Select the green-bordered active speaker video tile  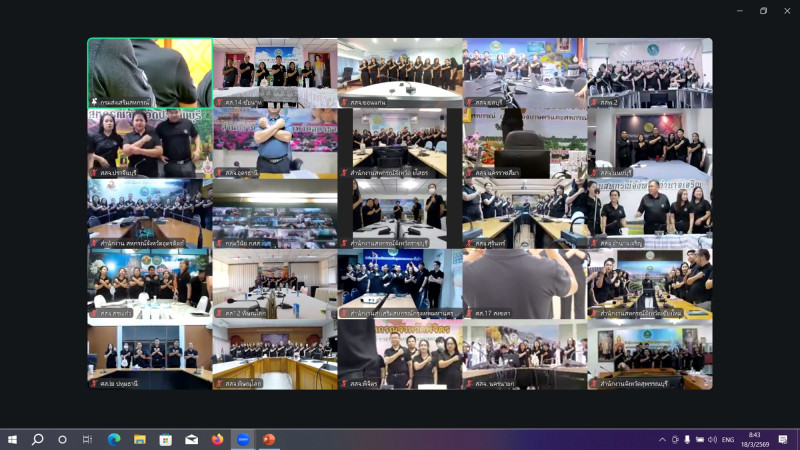coord(150,73)
